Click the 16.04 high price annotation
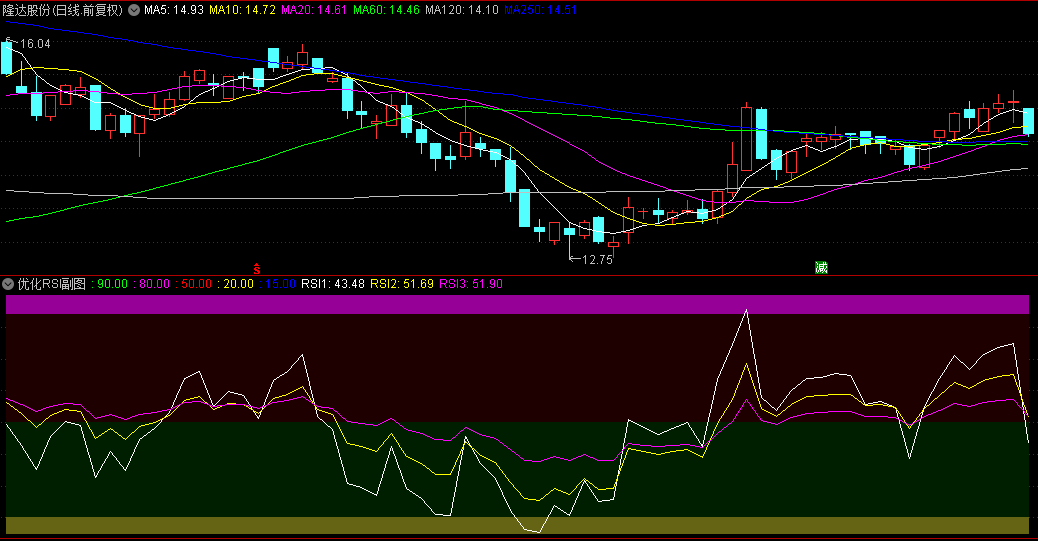This screenshot has width=1038, height=541. click(x=35, y=44)
